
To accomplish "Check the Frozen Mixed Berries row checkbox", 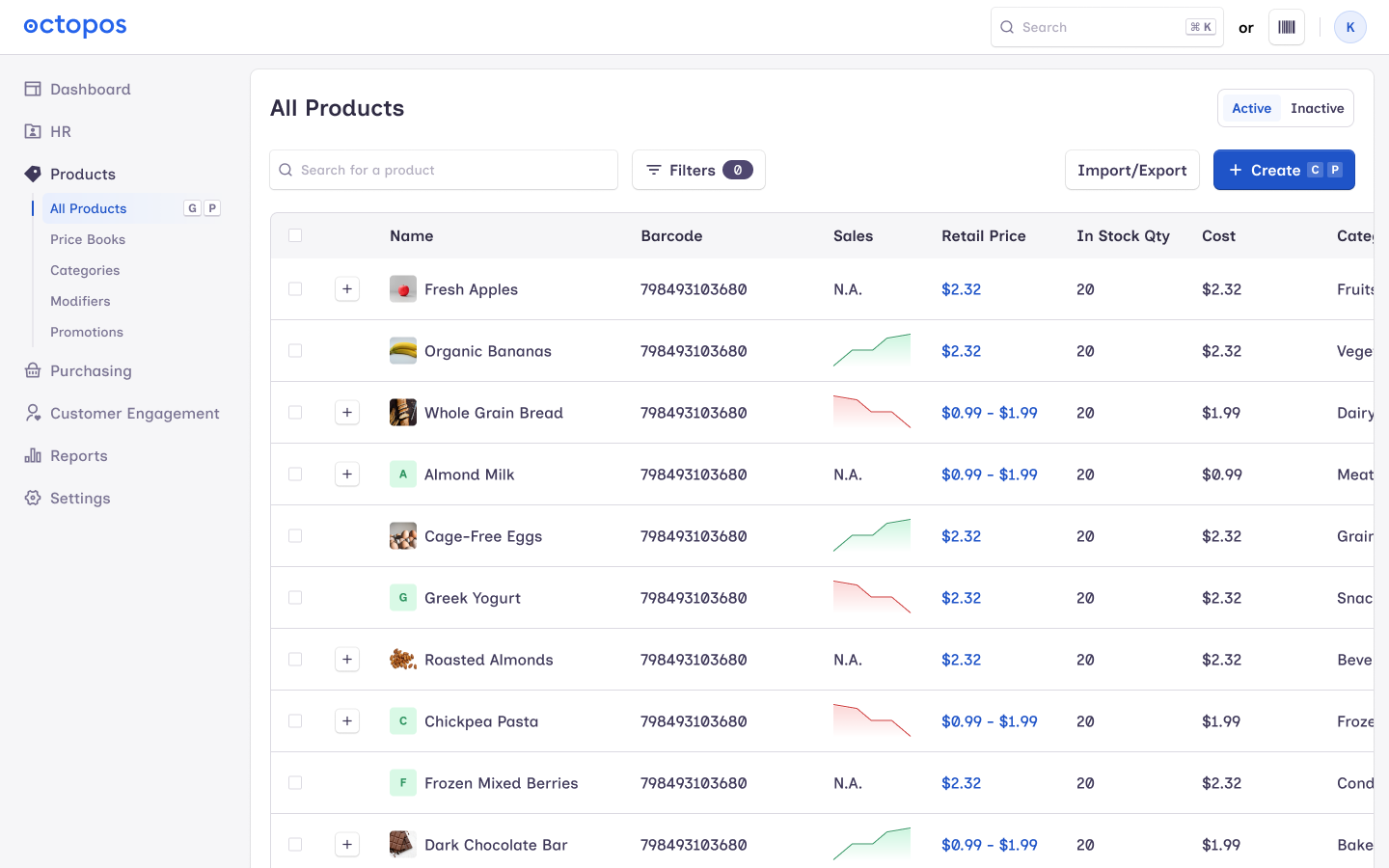I will (x=295, y=783).
